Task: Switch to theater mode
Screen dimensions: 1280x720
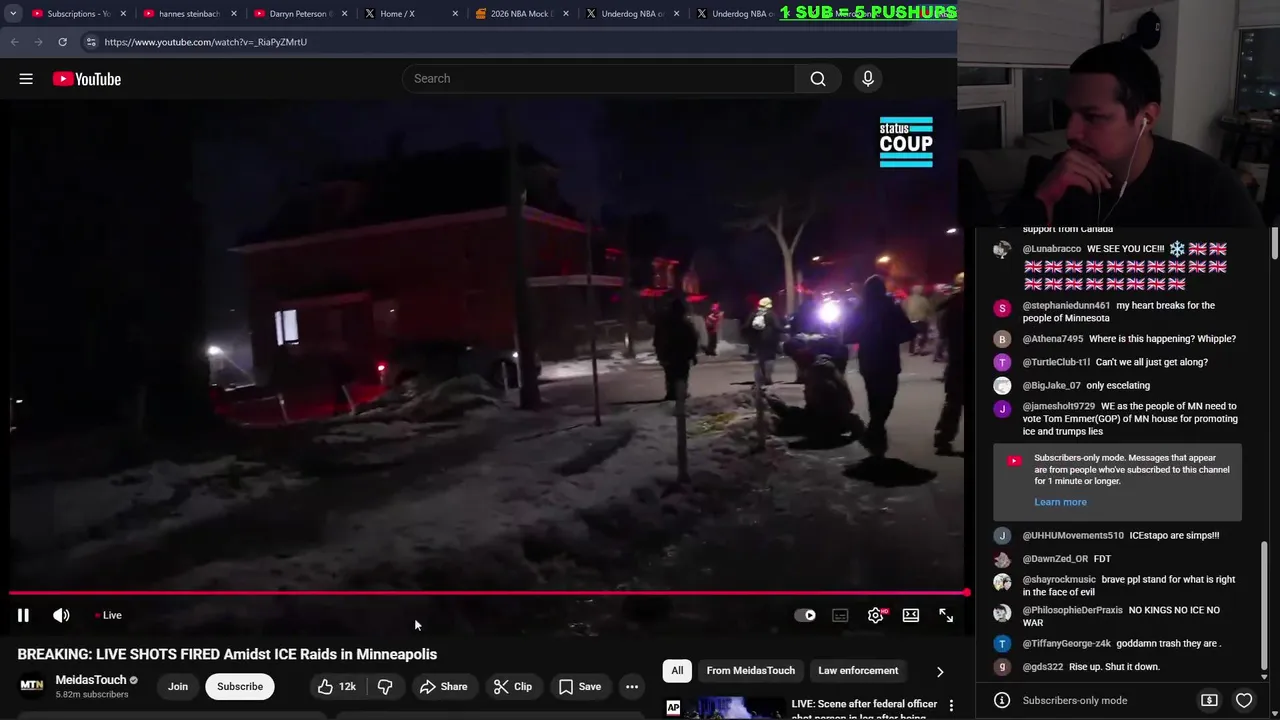Action: pos(911,616)
